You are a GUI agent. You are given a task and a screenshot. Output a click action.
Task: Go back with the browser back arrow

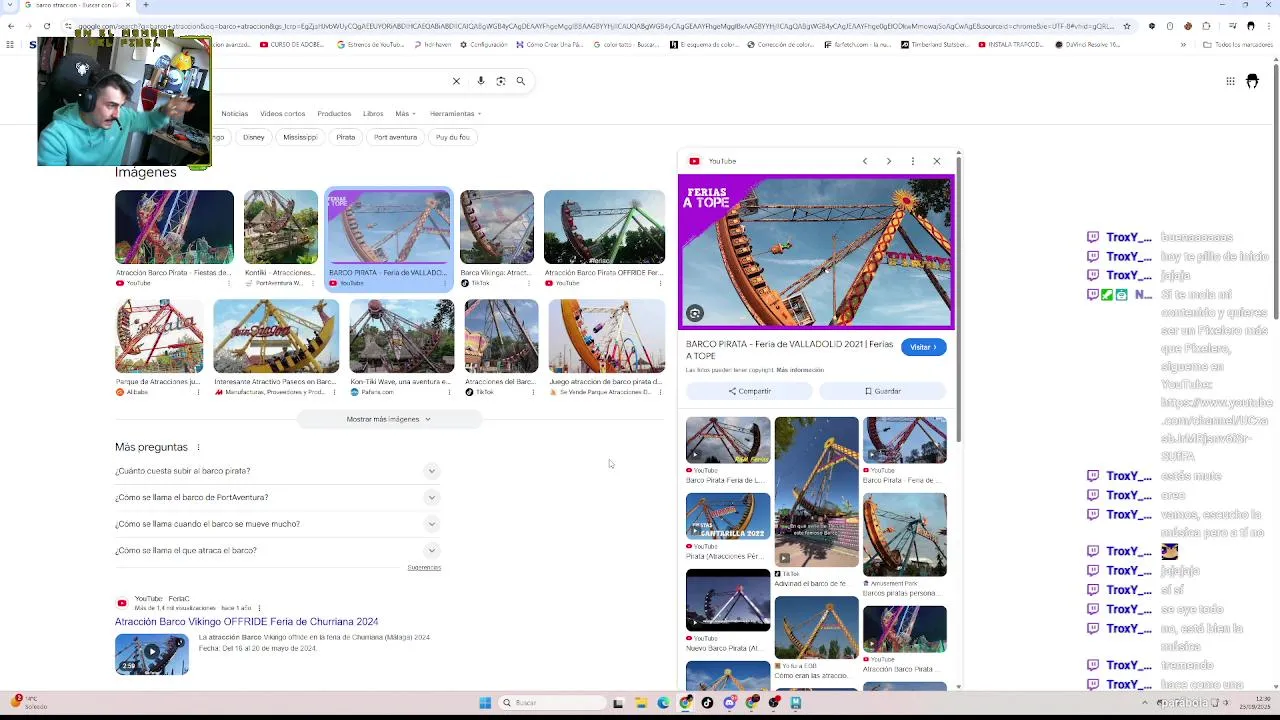click(10, 26)
